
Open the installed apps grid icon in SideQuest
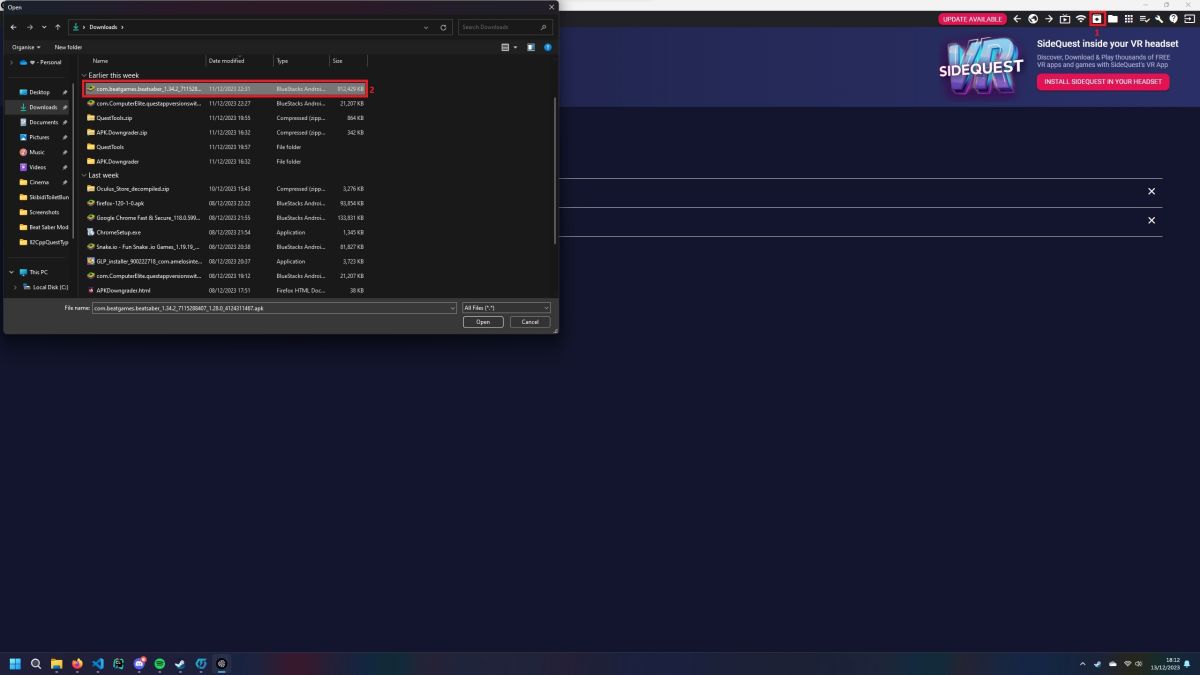click(1129, 19)
